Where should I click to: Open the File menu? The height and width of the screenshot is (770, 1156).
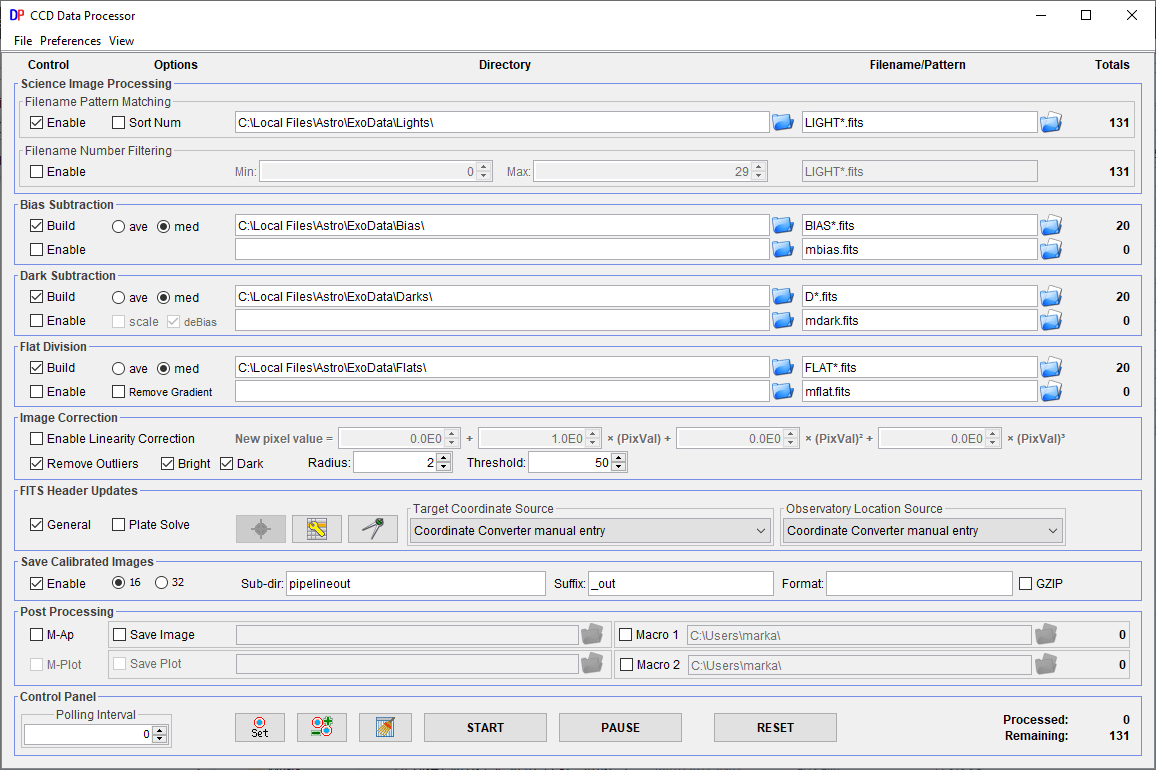23,41
